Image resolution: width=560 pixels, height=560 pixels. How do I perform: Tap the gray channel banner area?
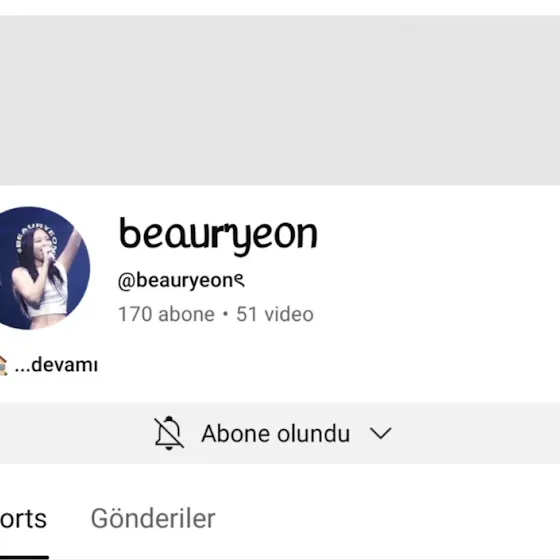point(280,100)
